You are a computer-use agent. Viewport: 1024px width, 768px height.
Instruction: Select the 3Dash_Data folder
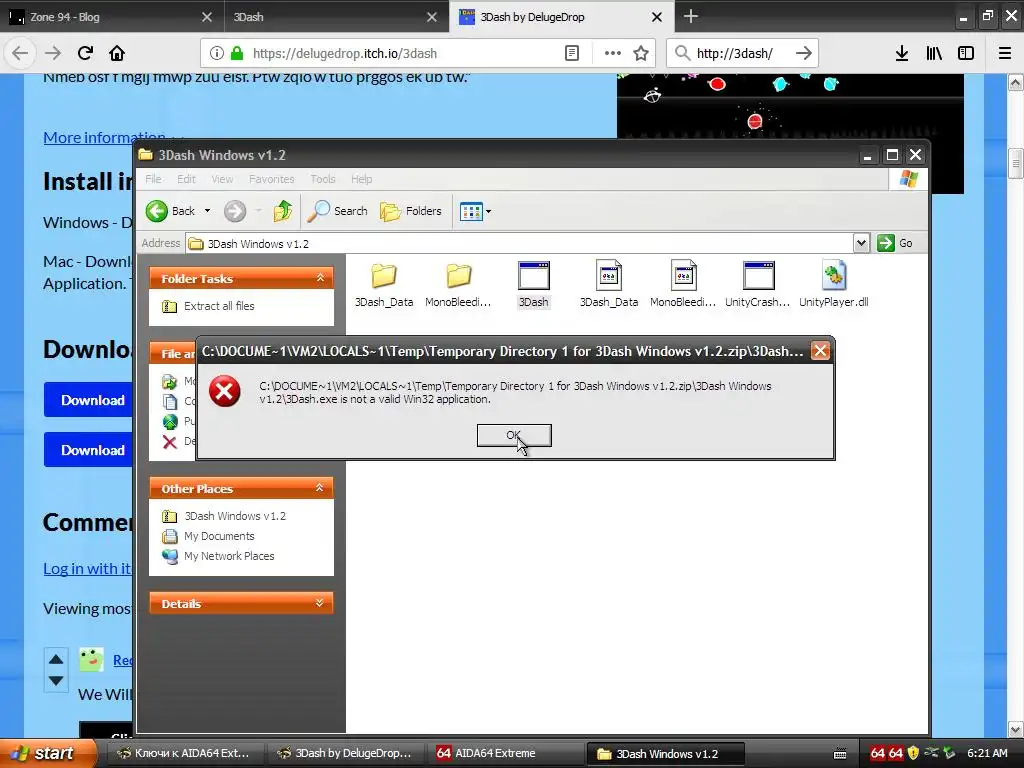(384, 285)
